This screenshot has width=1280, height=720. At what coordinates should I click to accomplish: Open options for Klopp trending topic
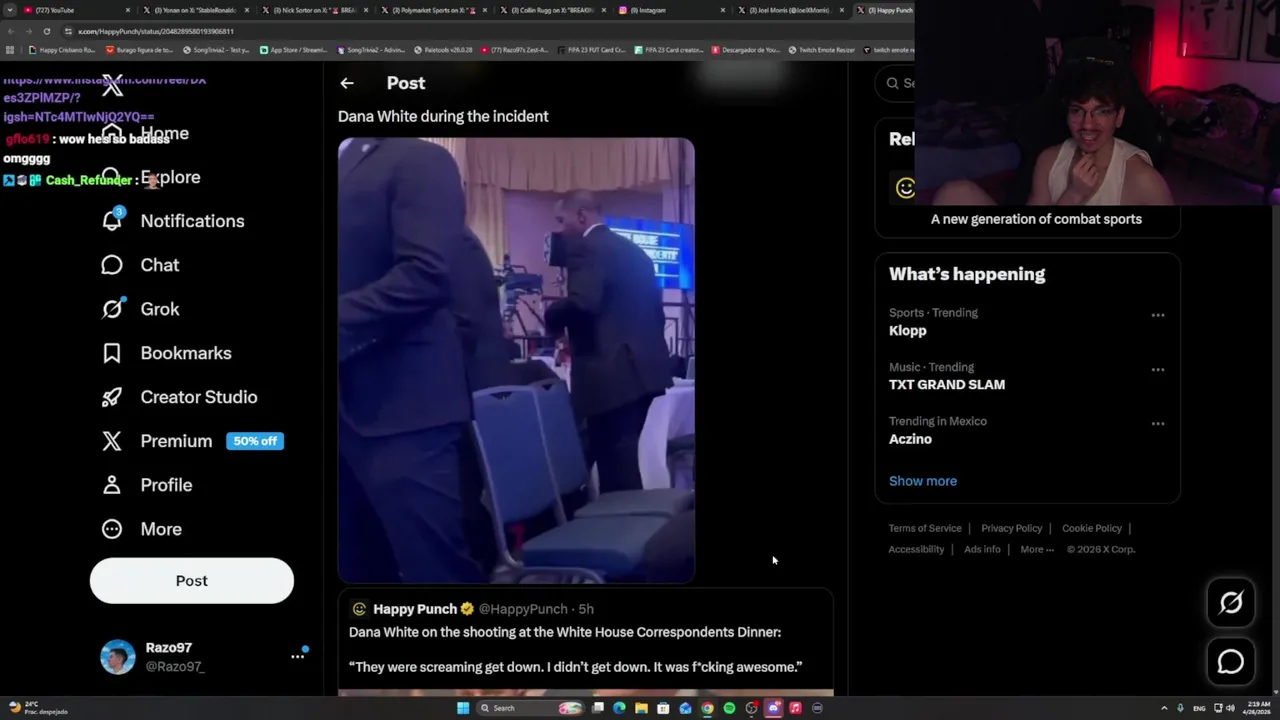1158,315
